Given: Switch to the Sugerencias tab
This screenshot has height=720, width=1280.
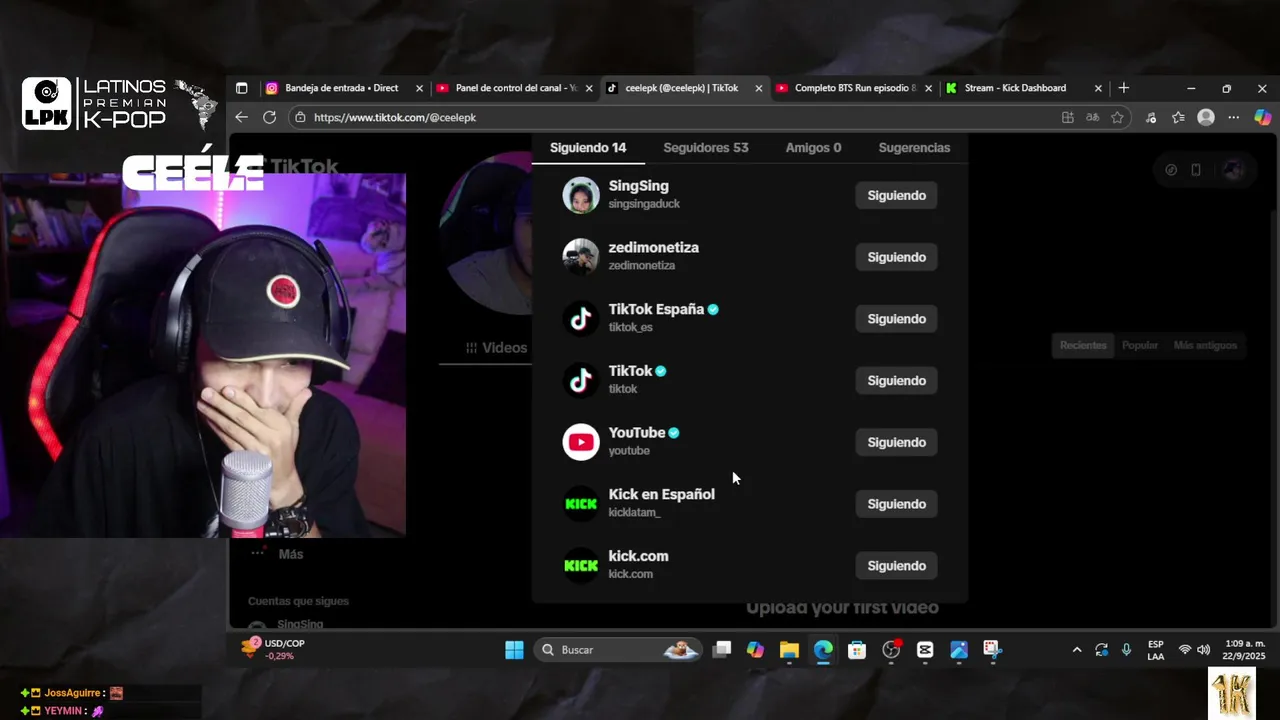Looking at the screenshot, I should tap(914, 148).
